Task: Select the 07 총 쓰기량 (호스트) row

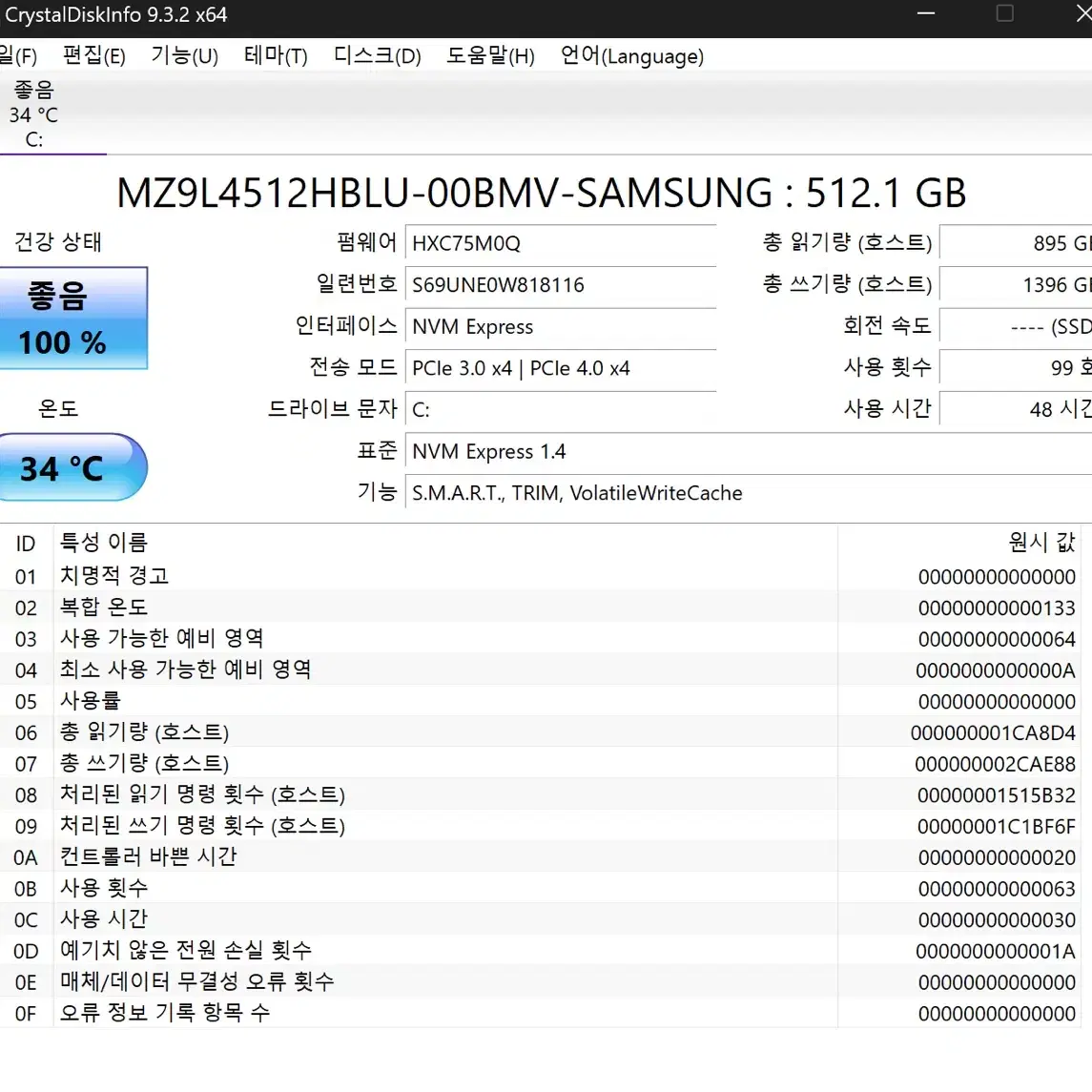Action: click(x=541, y=763)
